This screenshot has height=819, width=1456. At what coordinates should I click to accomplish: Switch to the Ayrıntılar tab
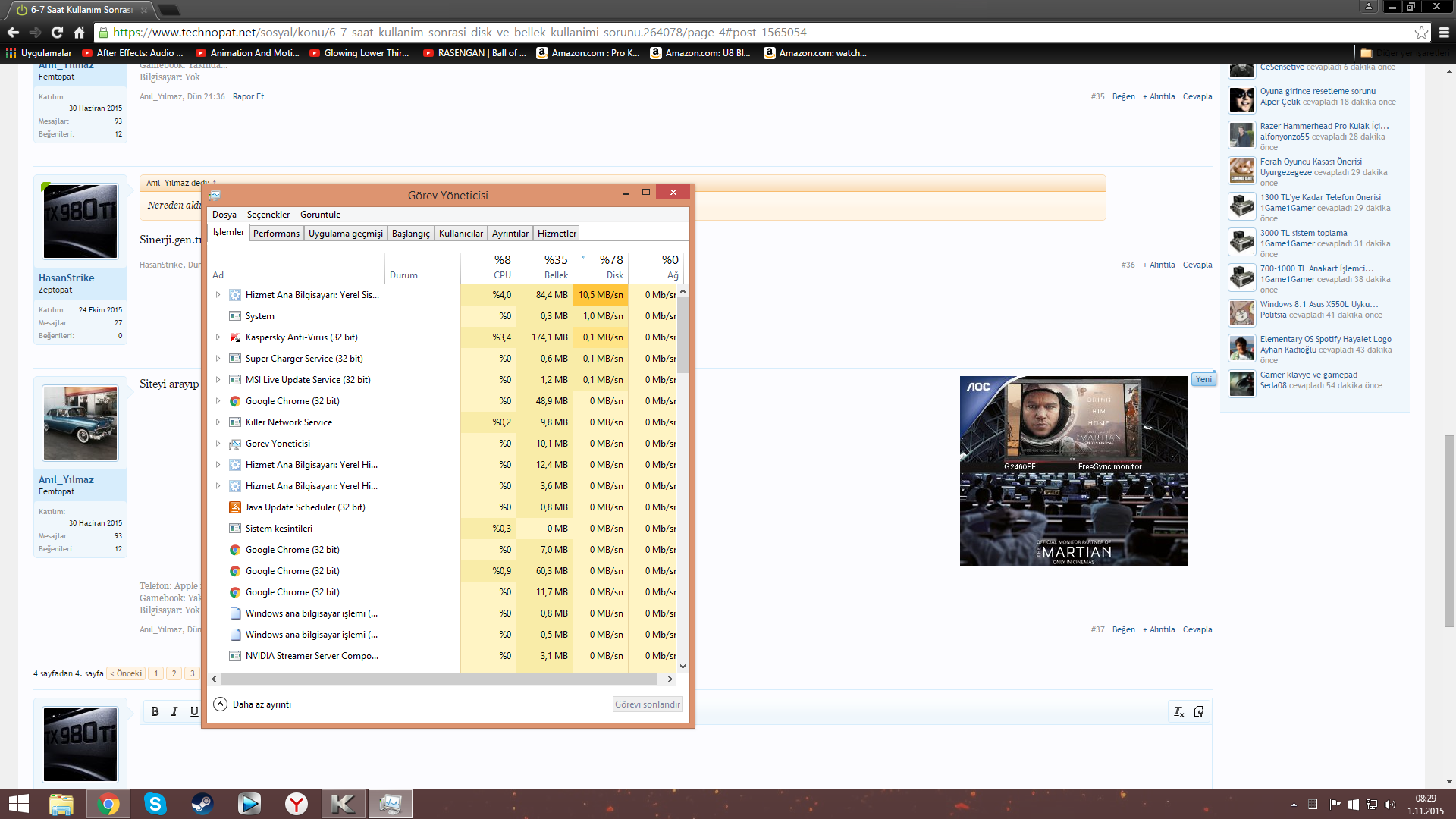pos(510,234)
